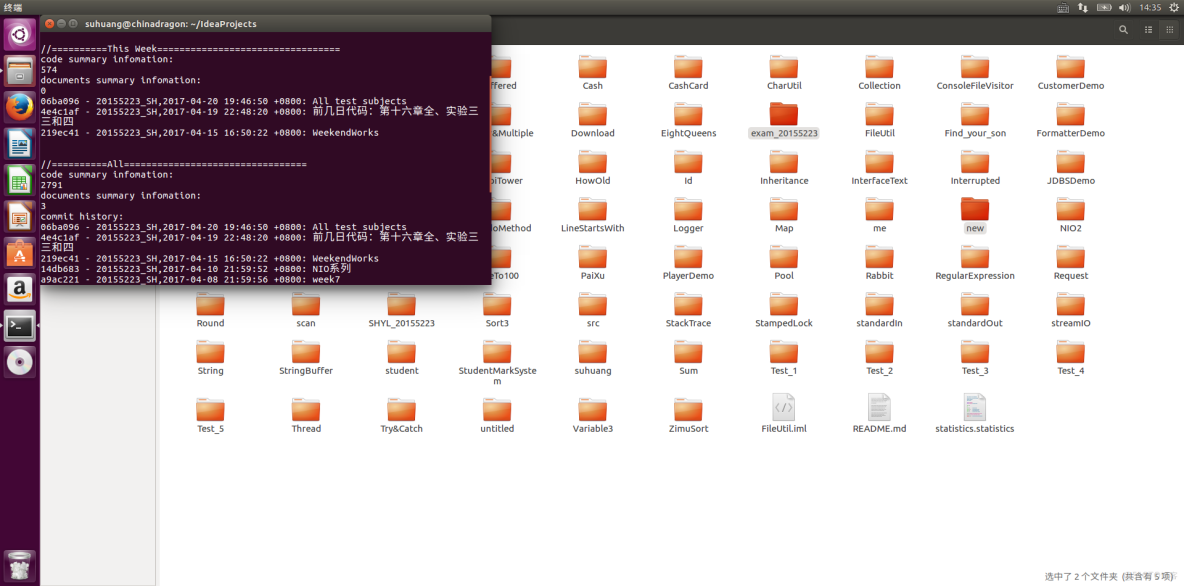This screenshot has height=586, width=1184.
Task: Switch Files window to grid view
Action: 1171,29
